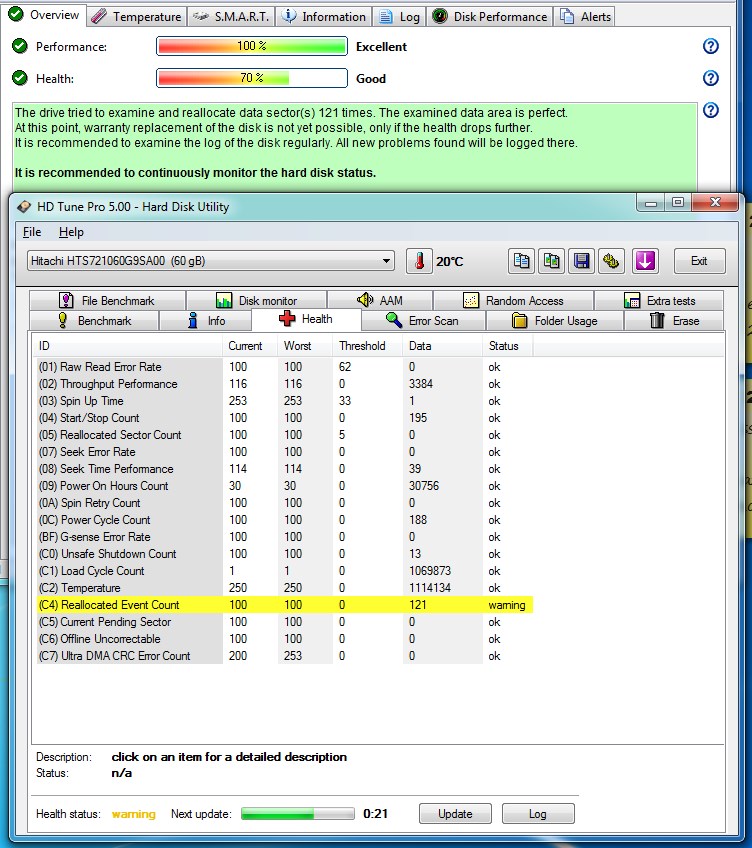Select the (05) Reallocated Sector Count row
The image size is (752, 848).
[x=285, y=435]
